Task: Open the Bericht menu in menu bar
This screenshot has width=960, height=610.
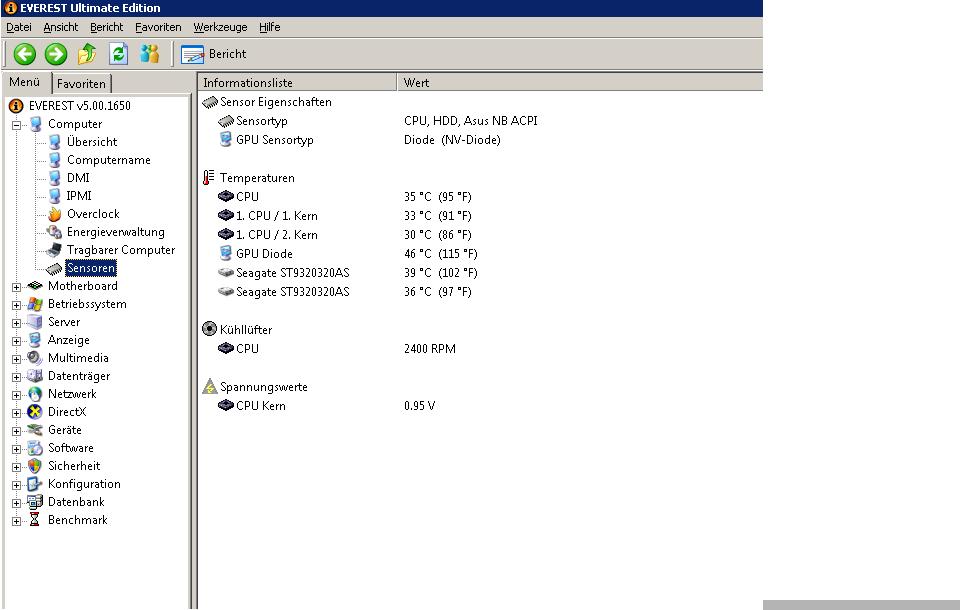Action: (x=107, y=27)
